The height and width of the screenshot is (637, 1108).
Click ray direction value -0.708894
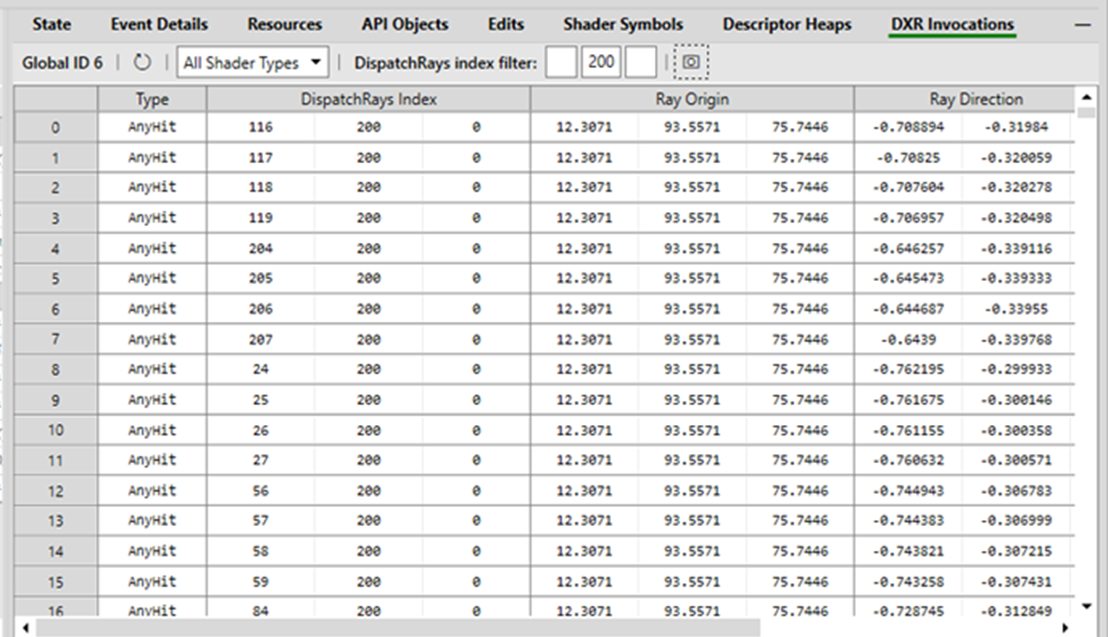click(908, 127)
